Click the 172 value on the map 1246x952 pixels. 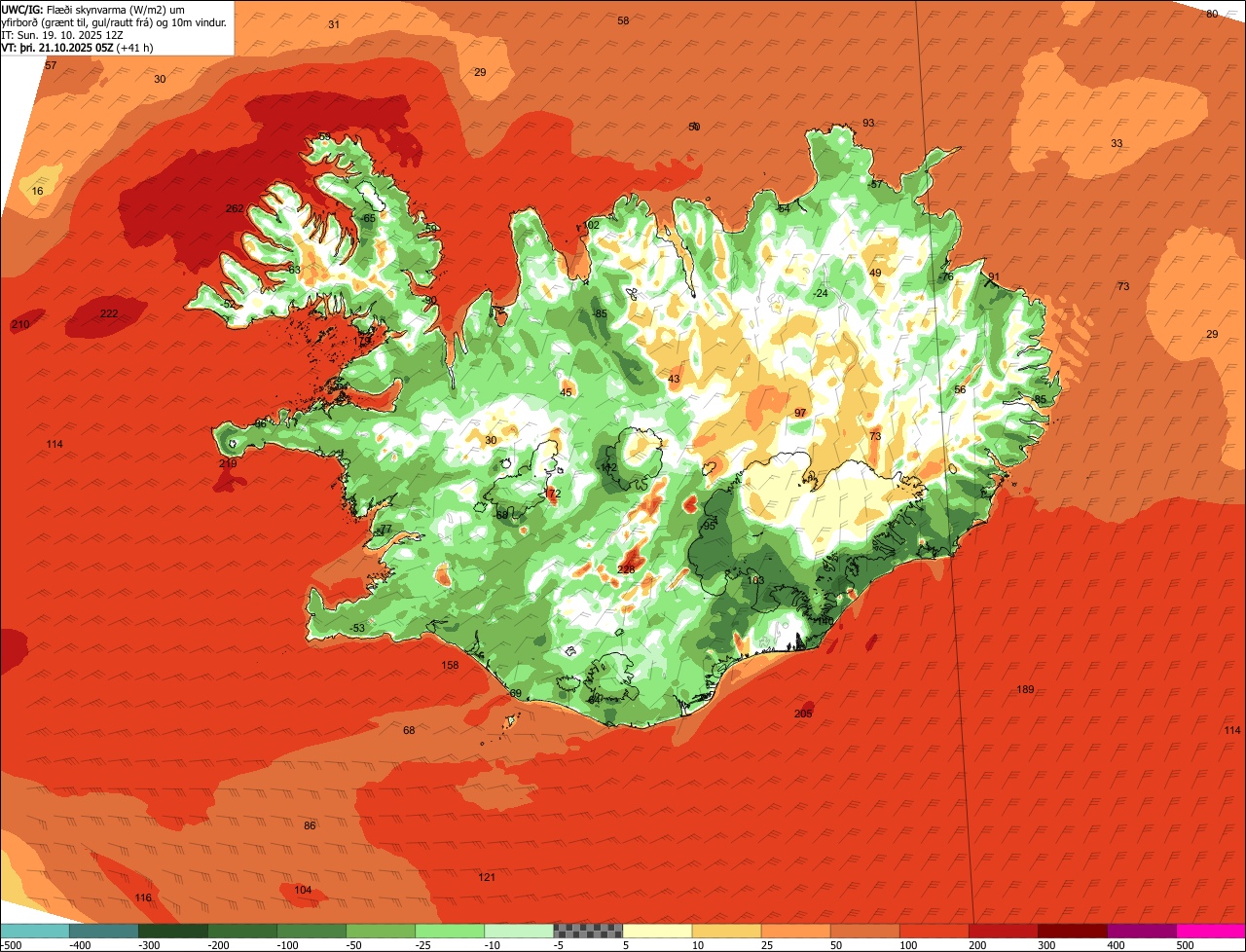click(553, 494)
